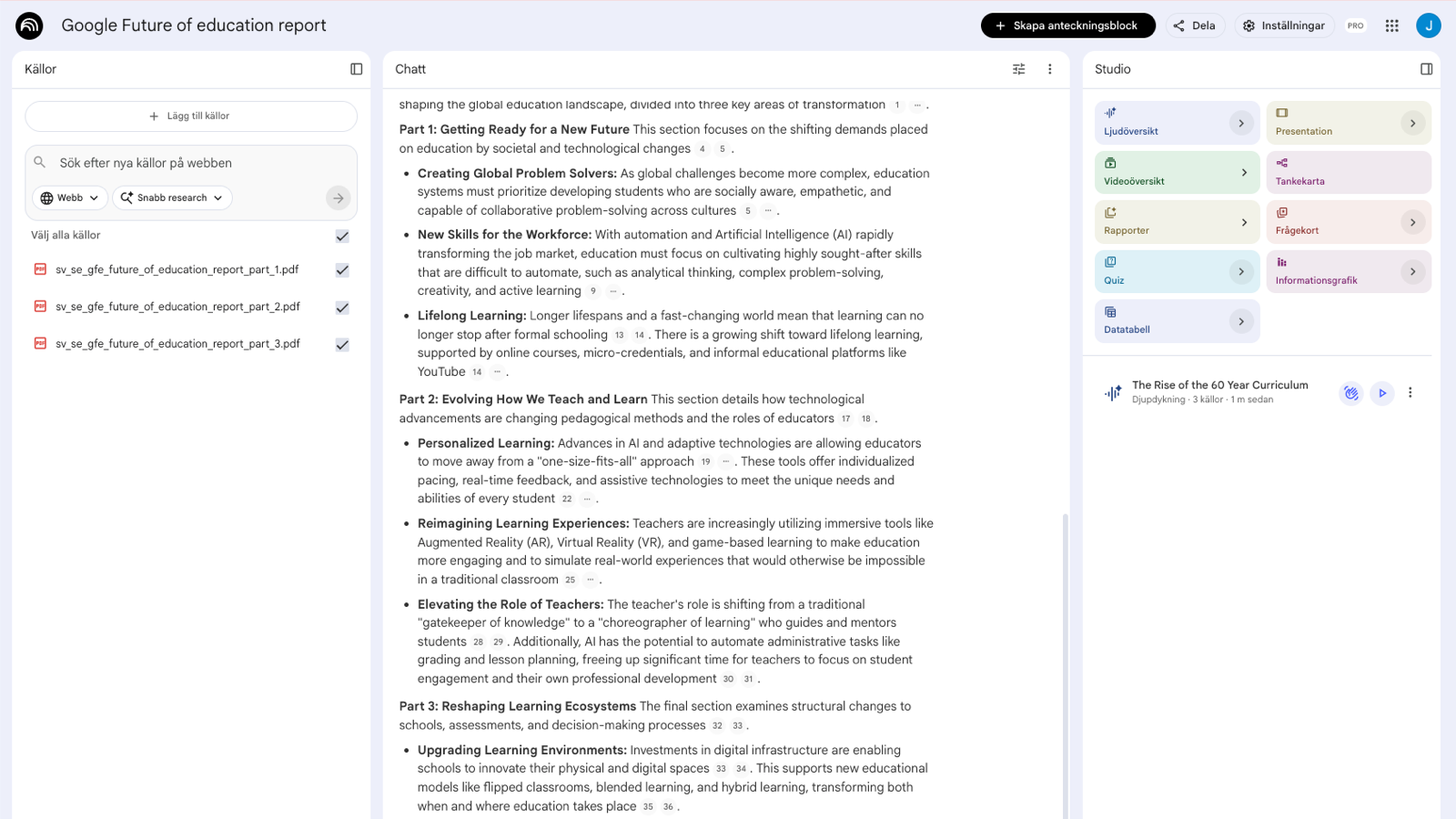The image size is (1456, 819).
Task: Uncheck the part_3.pdf source checkbox
Action: pos(342,344)
